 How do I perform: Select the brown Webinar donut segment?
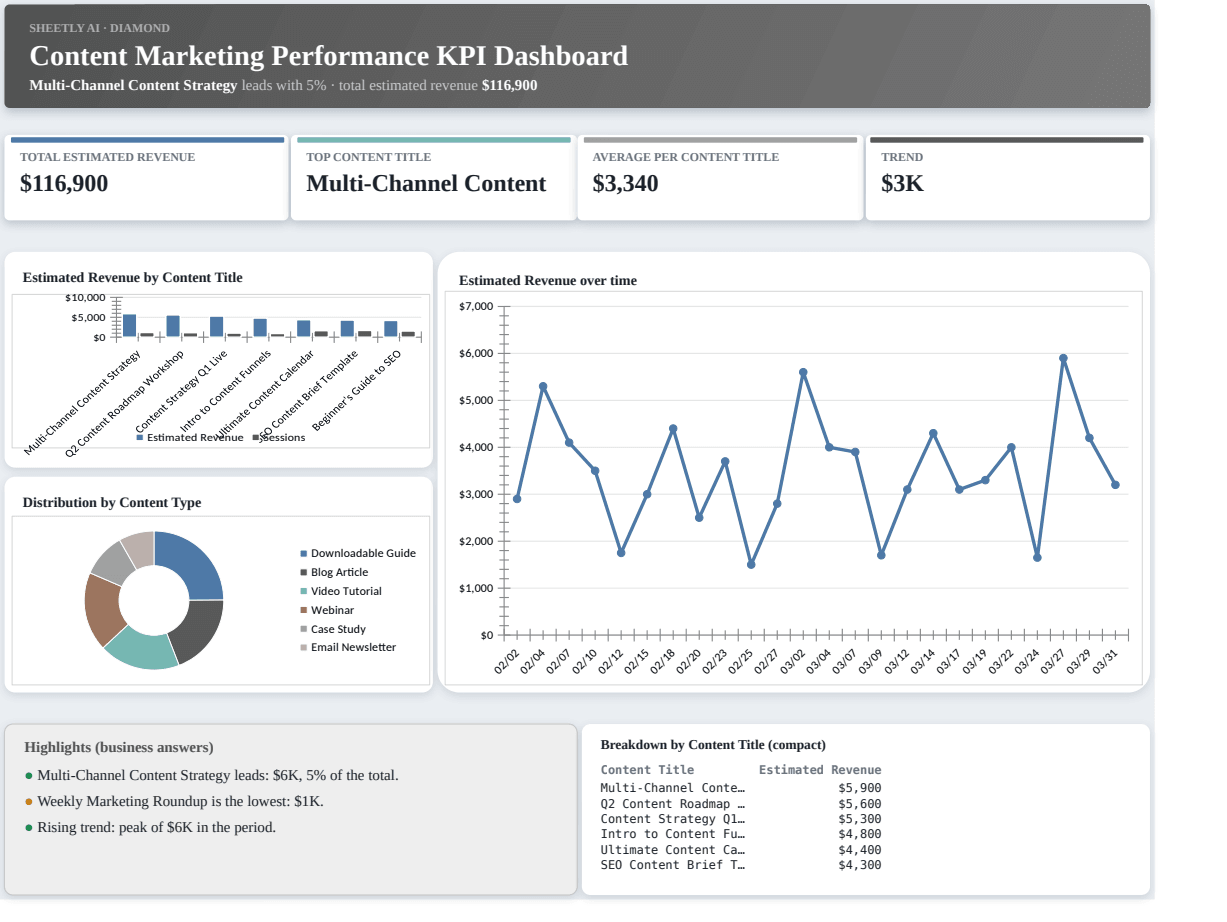(x=101, y=610)
